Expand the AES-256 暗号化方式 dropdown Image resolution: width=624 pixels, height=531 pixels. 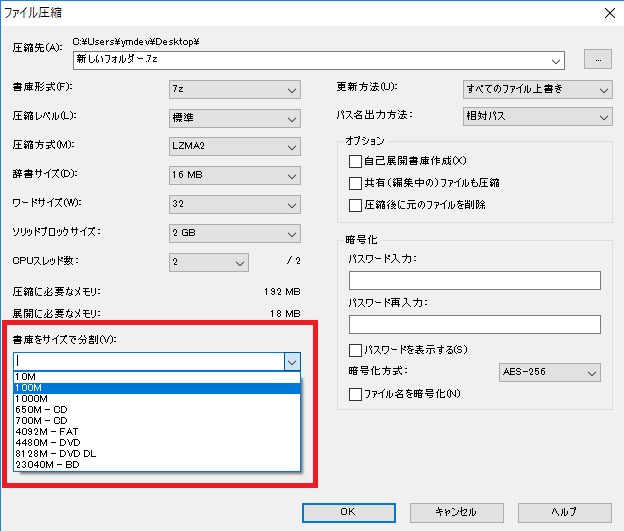click(549, 373)
